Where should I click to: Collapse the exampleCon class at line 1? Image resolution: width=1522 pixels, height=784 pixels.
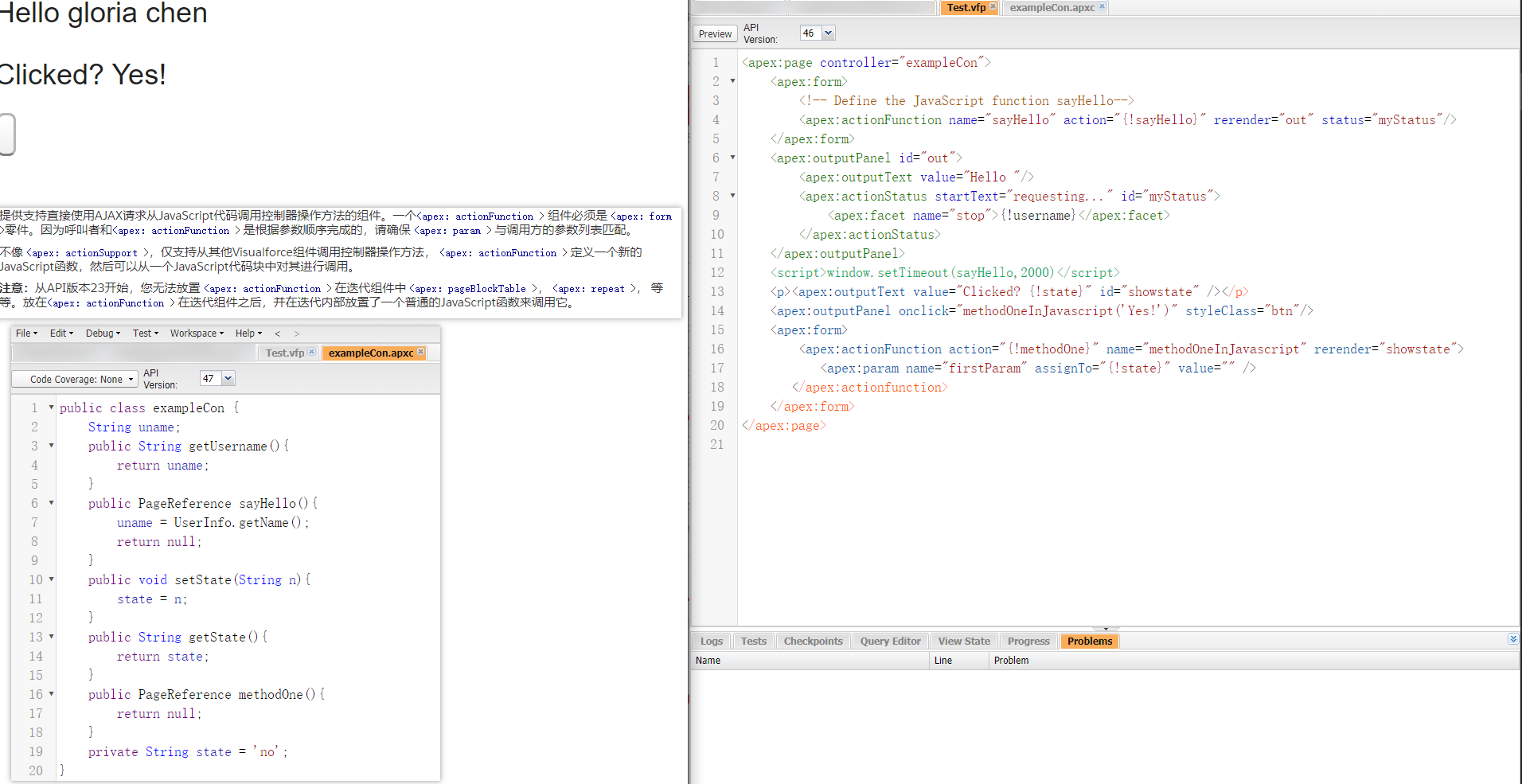coord(51,408)
